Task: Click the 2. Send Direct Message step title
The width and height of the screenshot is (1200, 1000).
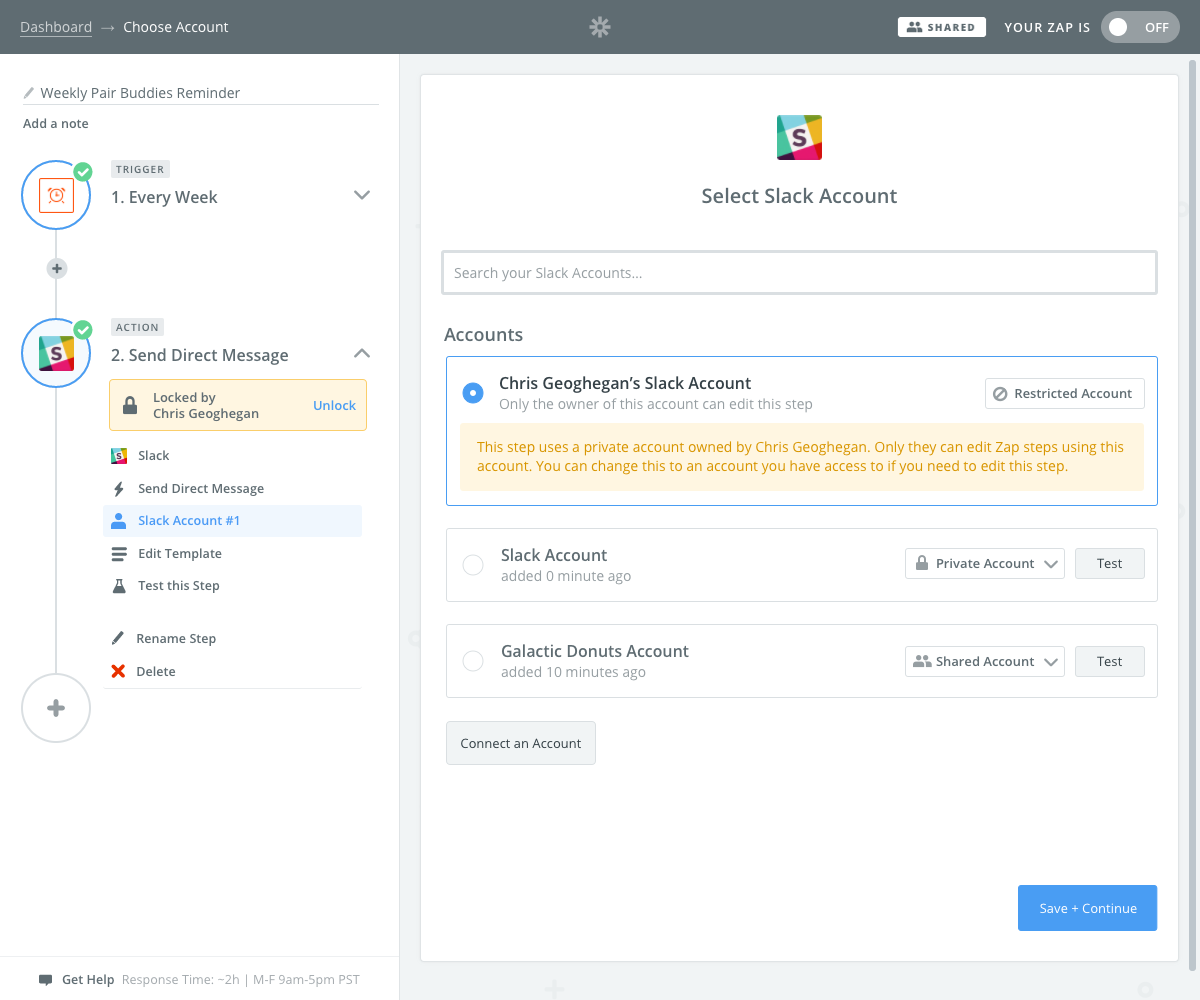Action: pyautogui.click(x=200, y=355)
